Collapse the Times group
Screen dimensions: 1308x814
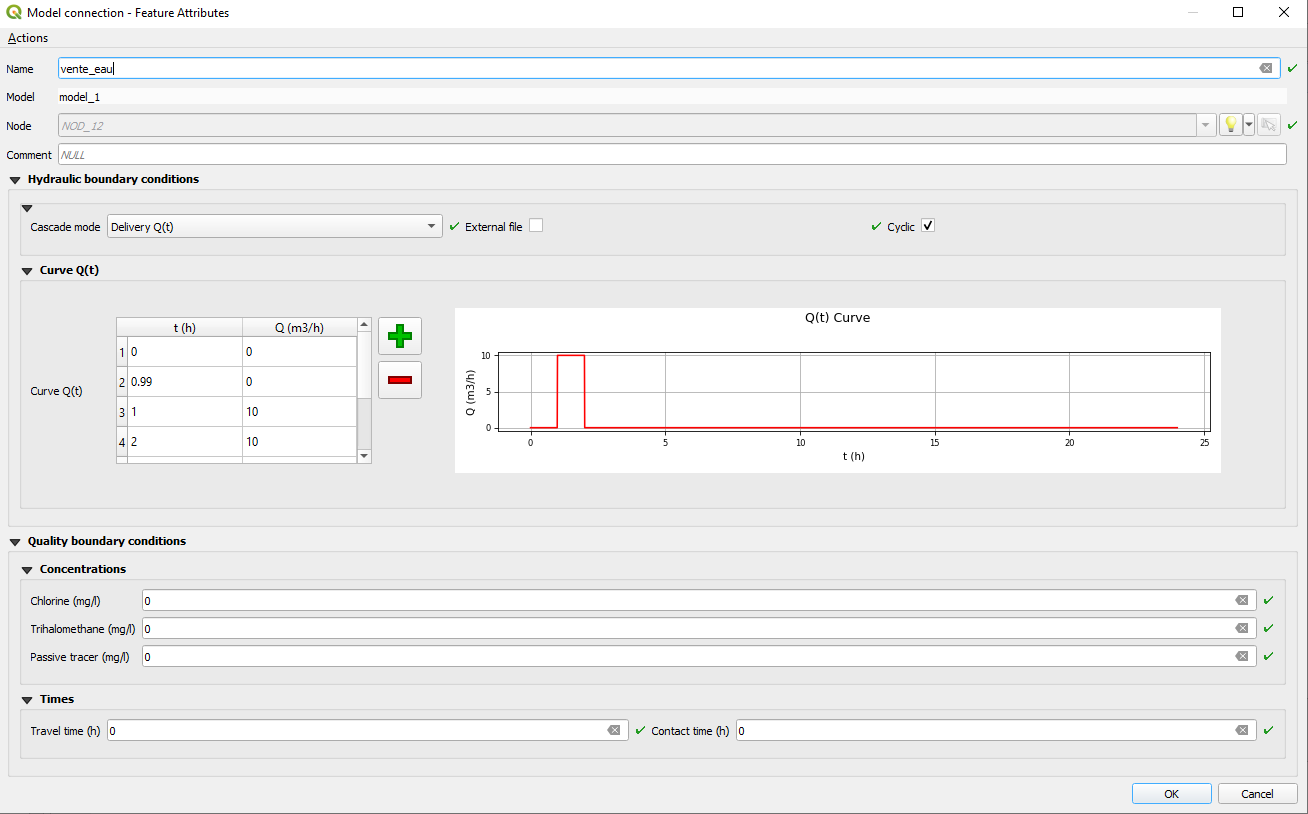(27, 700)
